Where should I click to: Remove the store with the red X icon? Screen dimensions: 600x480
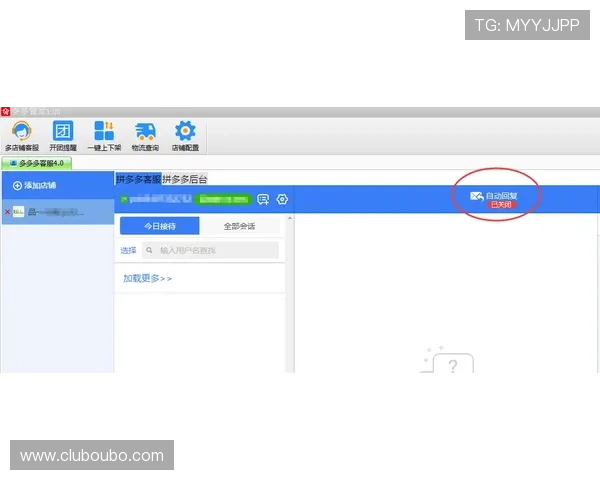pos(7,212)
